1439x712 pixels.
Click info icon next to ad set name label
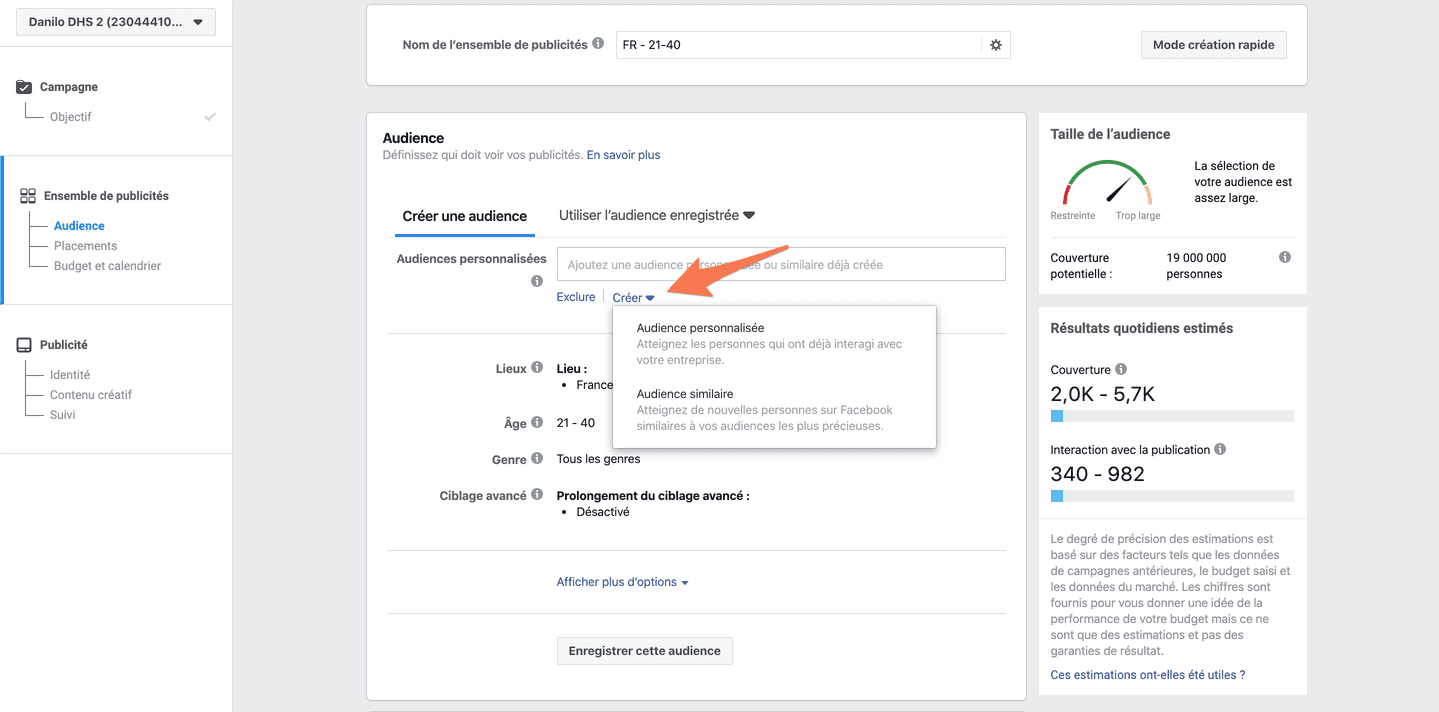click(598, 44)
